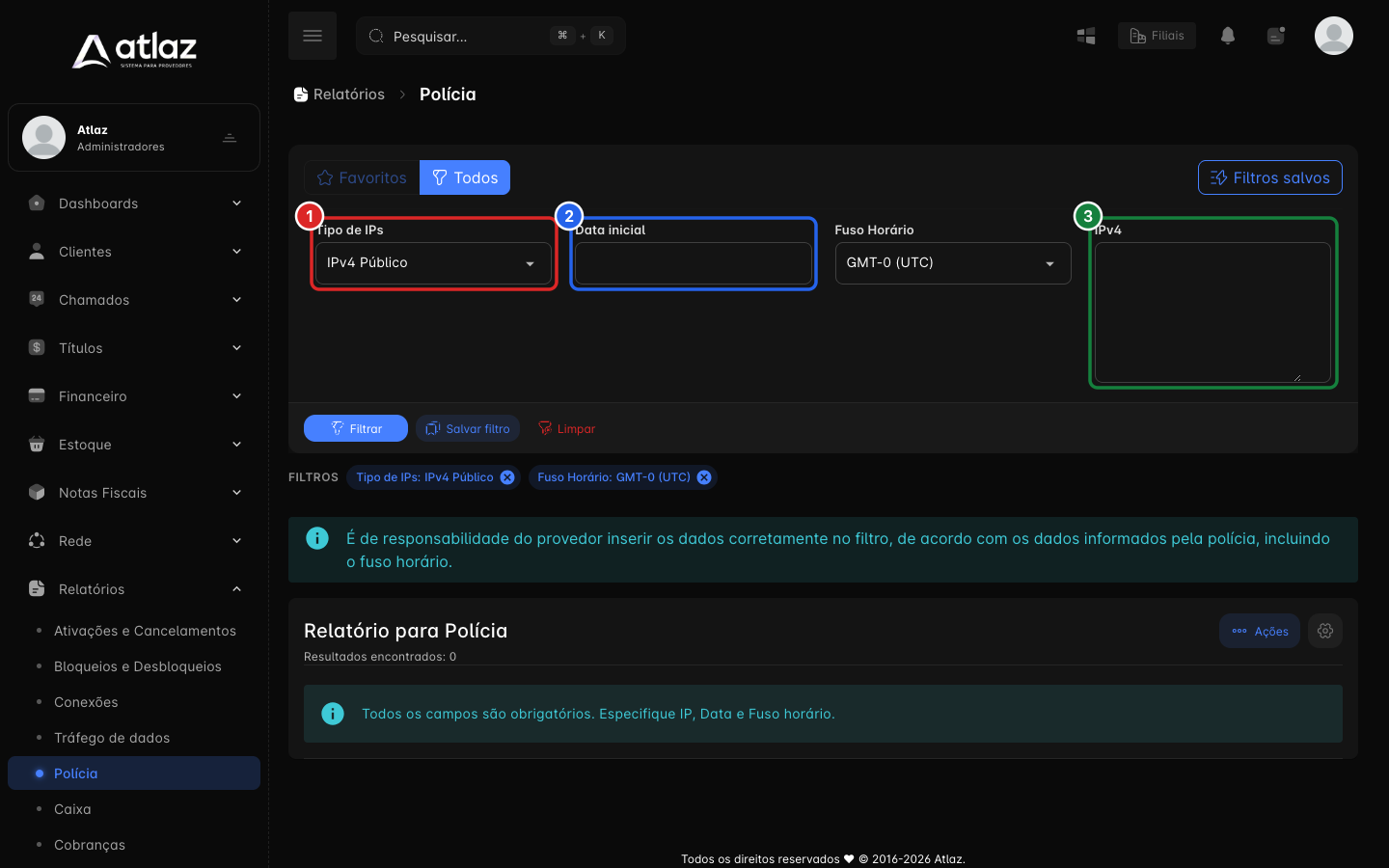The width and height of the screenshot is (1389, 868).
Task: Expand the Títulos menu
Action: pyautogui.click(x=134, y=348)
